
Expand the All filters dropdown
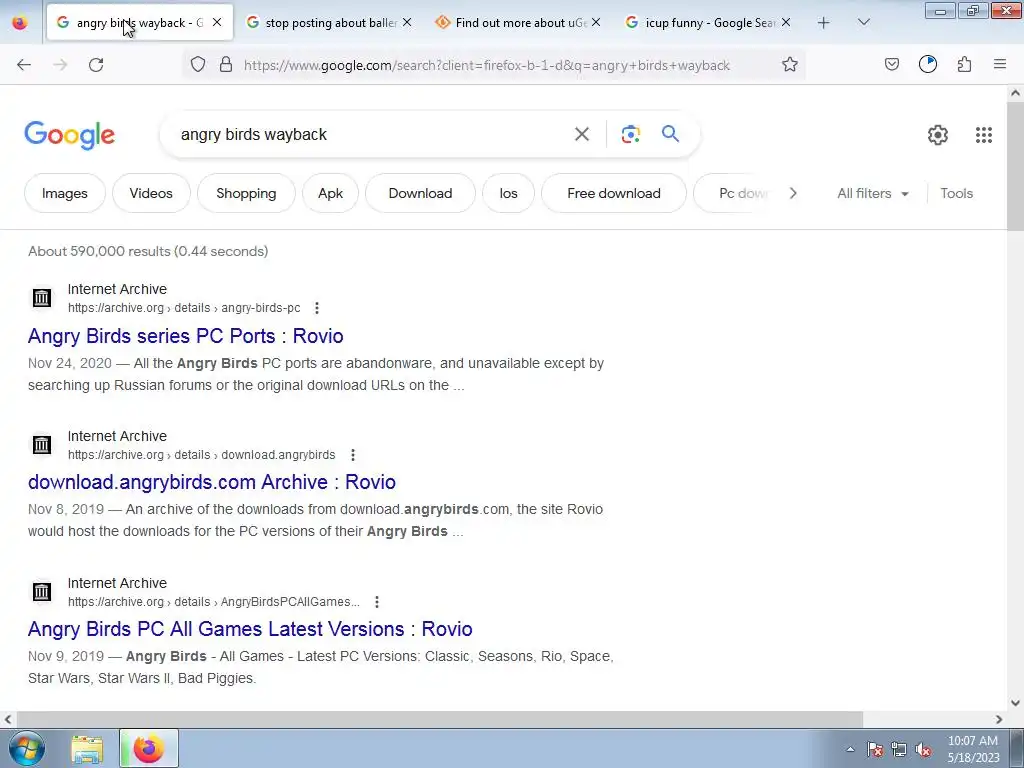[x=873, y=193]
